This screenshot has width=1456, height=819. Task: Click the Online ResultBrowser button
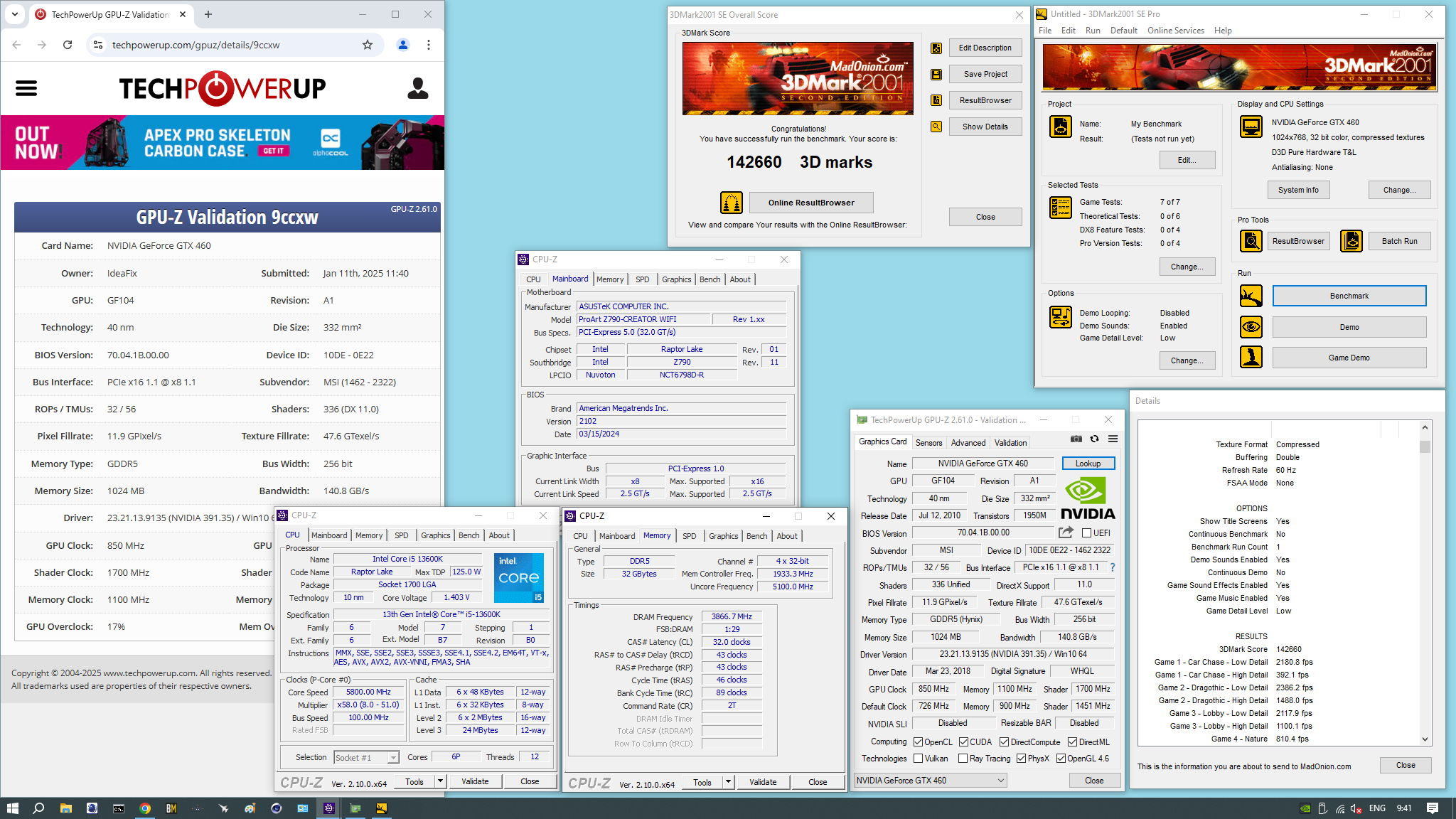click(810, 203)
